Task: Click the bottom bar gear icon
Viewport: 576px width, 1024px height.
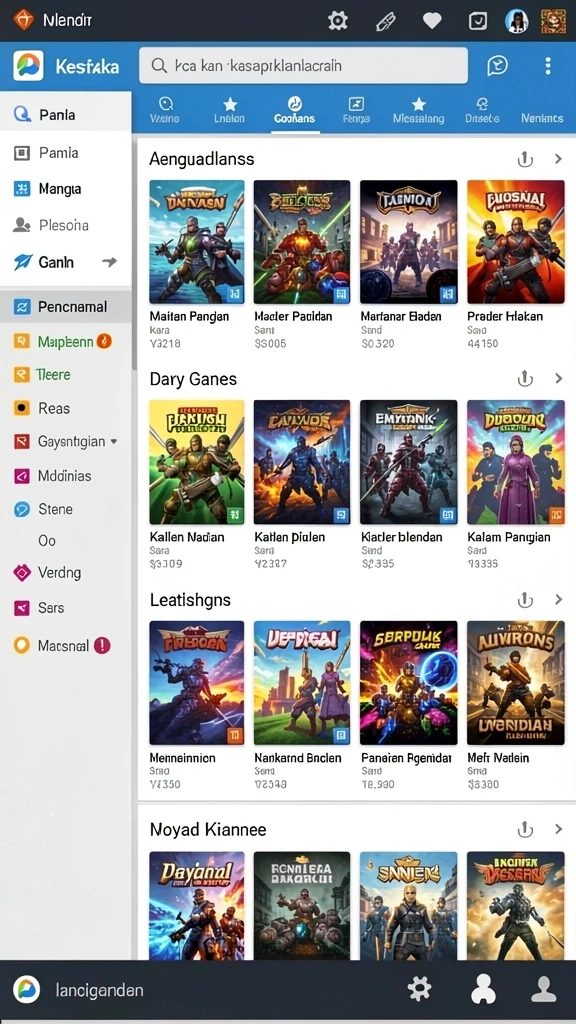Action: tap(419, 989)
